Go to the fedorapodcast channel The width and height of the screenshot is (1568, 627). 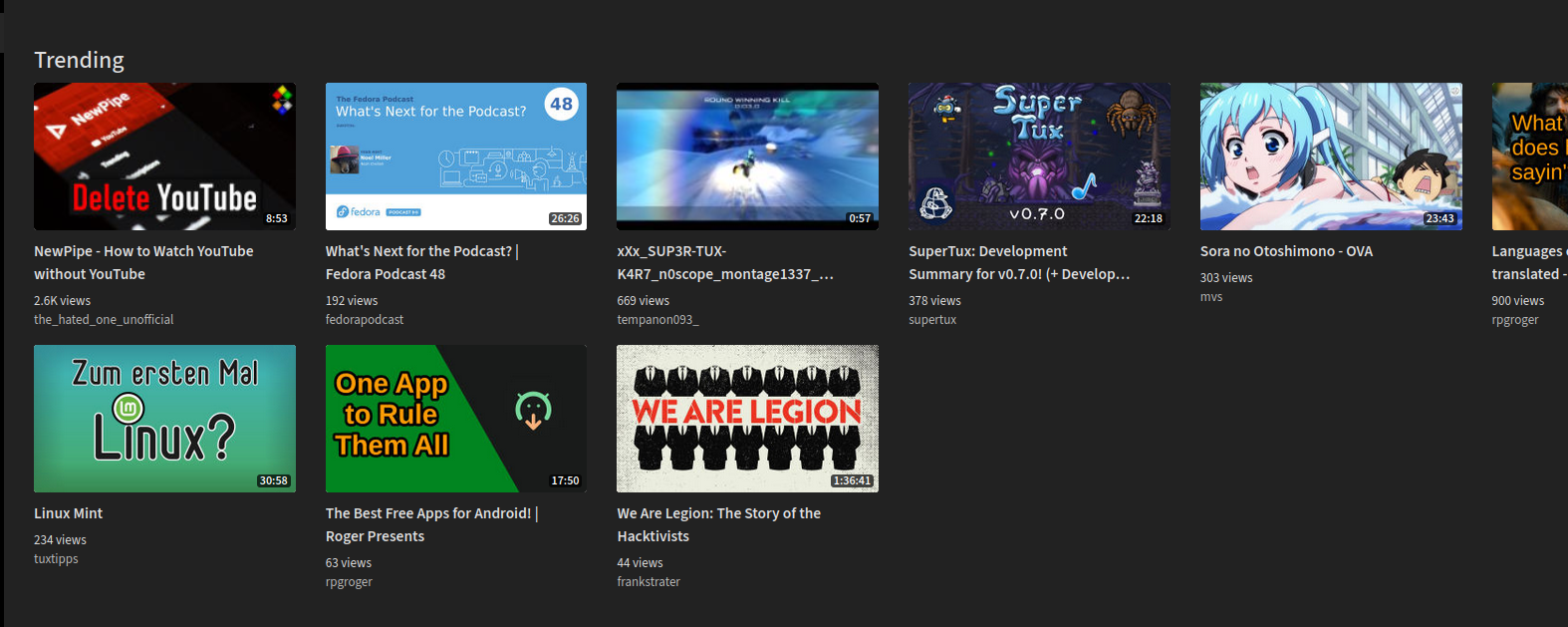365,320
